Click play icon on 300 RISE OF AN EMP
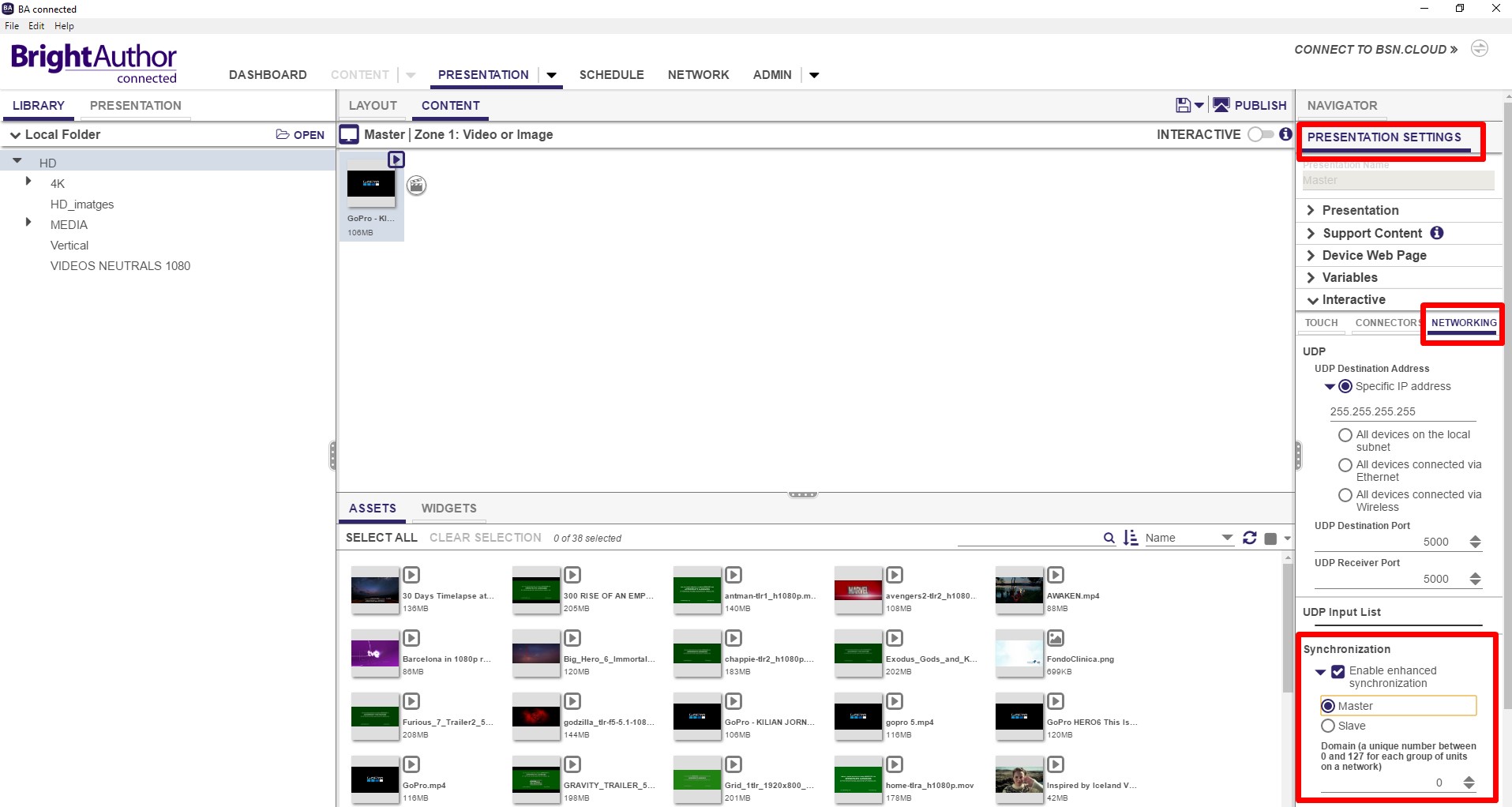Viewport: 1512px width, 807px height. coord(572,575)
